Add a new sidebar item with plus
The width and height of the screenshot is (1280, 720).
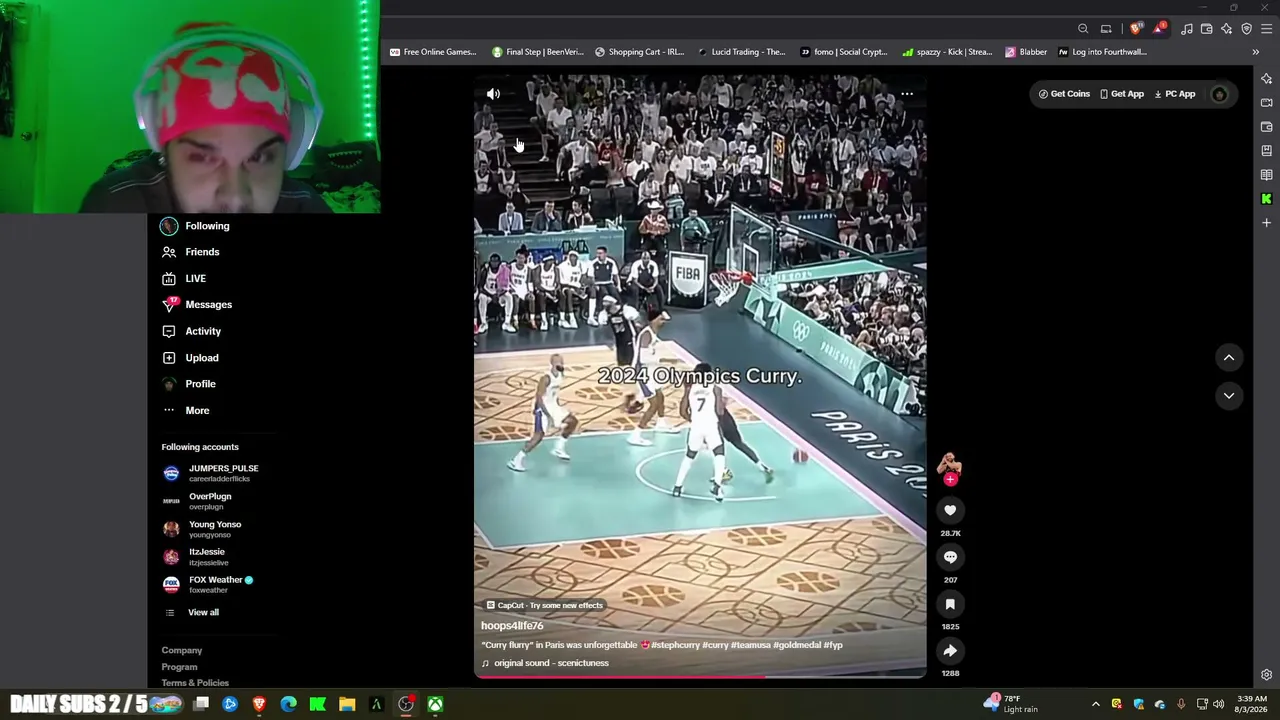point(1267,223)
